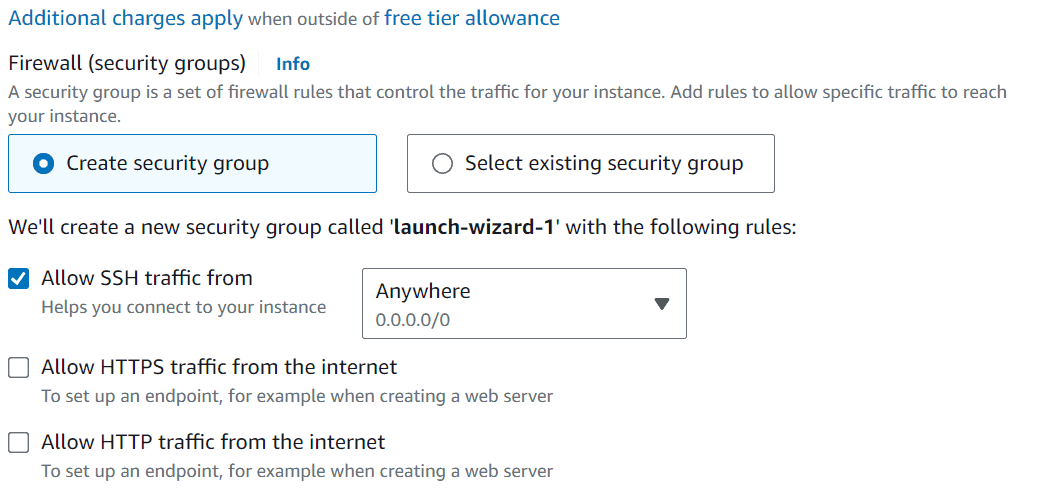Click the dropdown arrow in SSH source box
The image size is (1042, 499).
(x=660, y=304)
